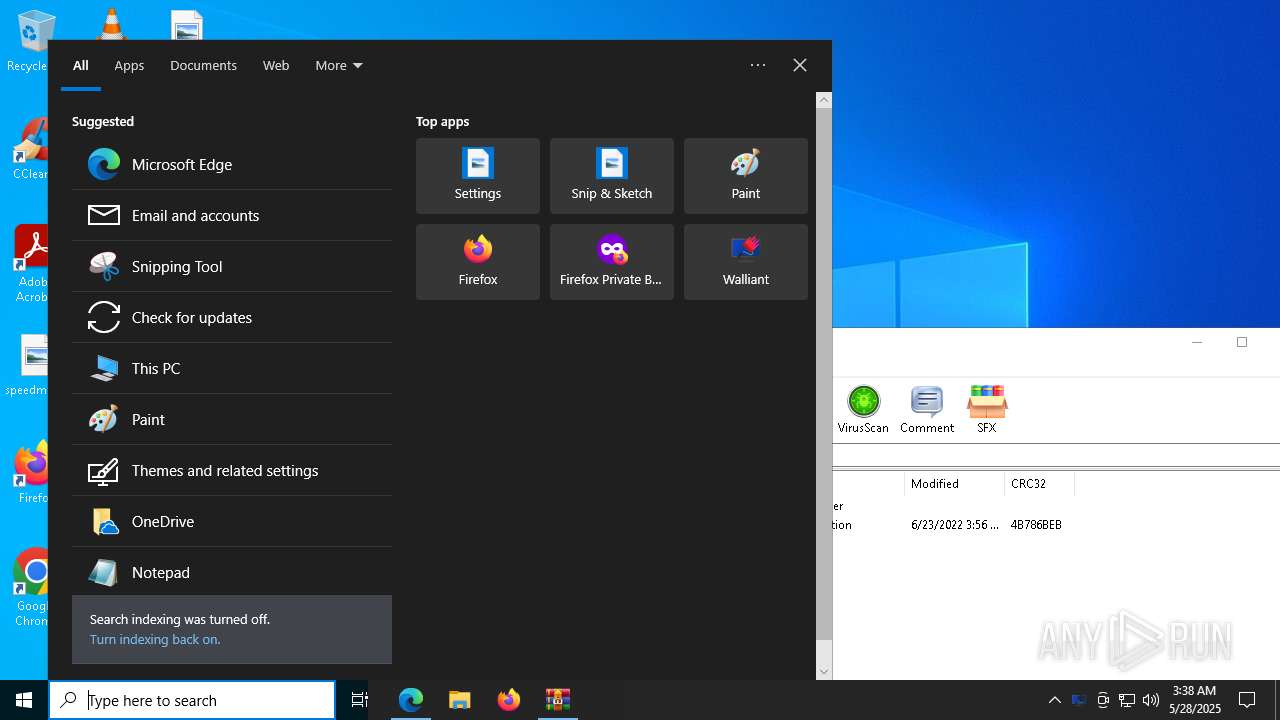1280x720 pixels.
Task: Sort by CRC32 column in WinRAR
Action: tap(1039, 483)
